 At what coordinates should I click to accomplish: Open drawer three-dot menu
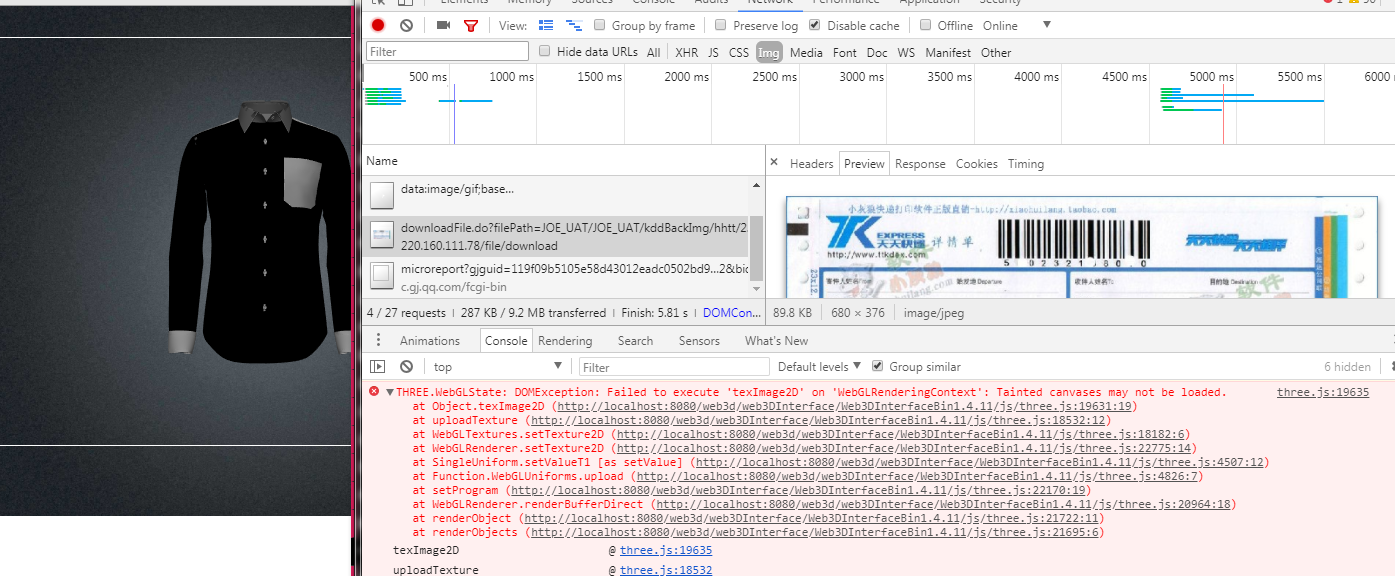click(378, 340)
